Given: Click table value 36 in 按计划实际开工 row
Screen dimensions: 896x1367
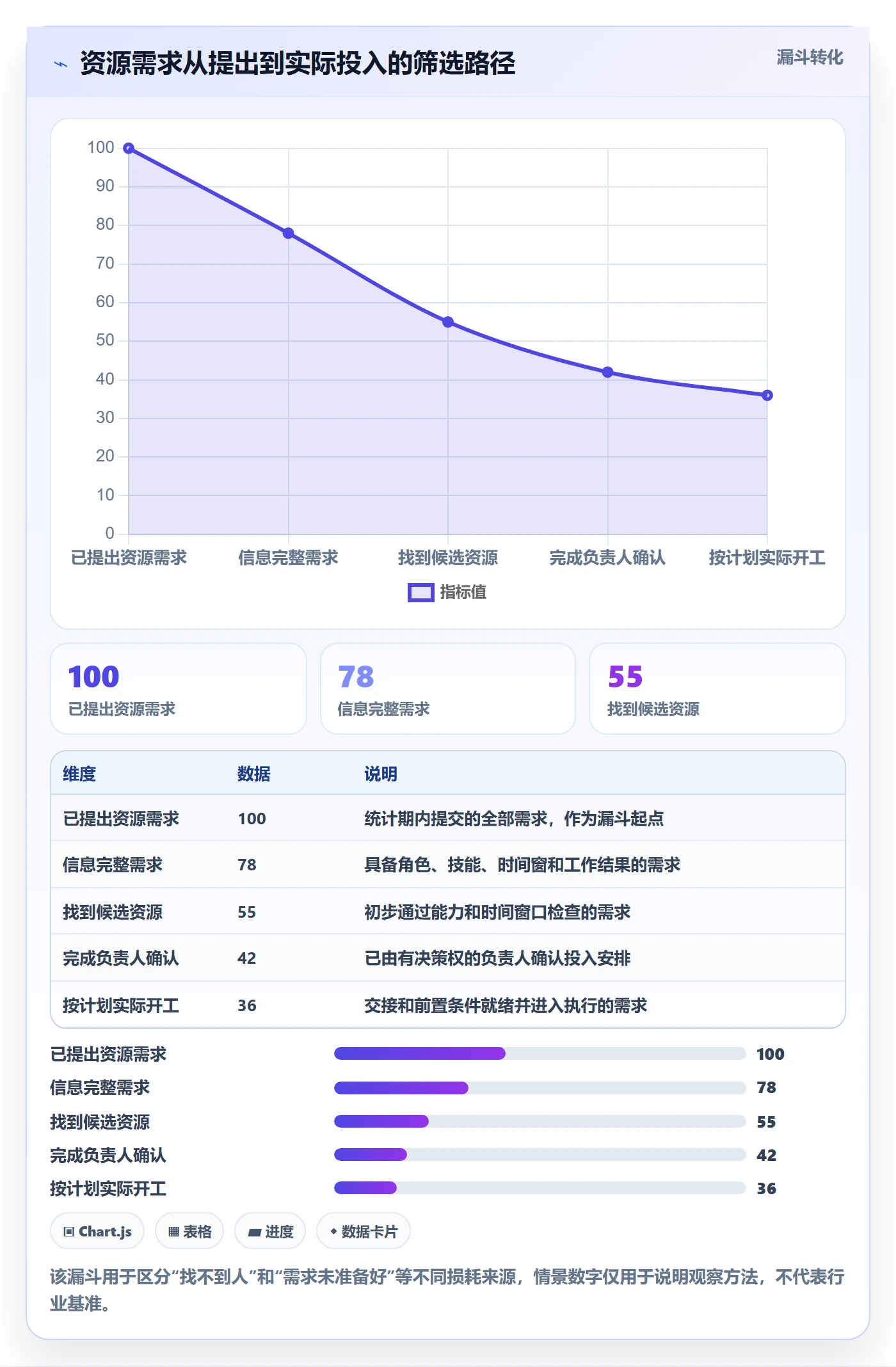Looking at the screenshot, I should point(247,1005).
